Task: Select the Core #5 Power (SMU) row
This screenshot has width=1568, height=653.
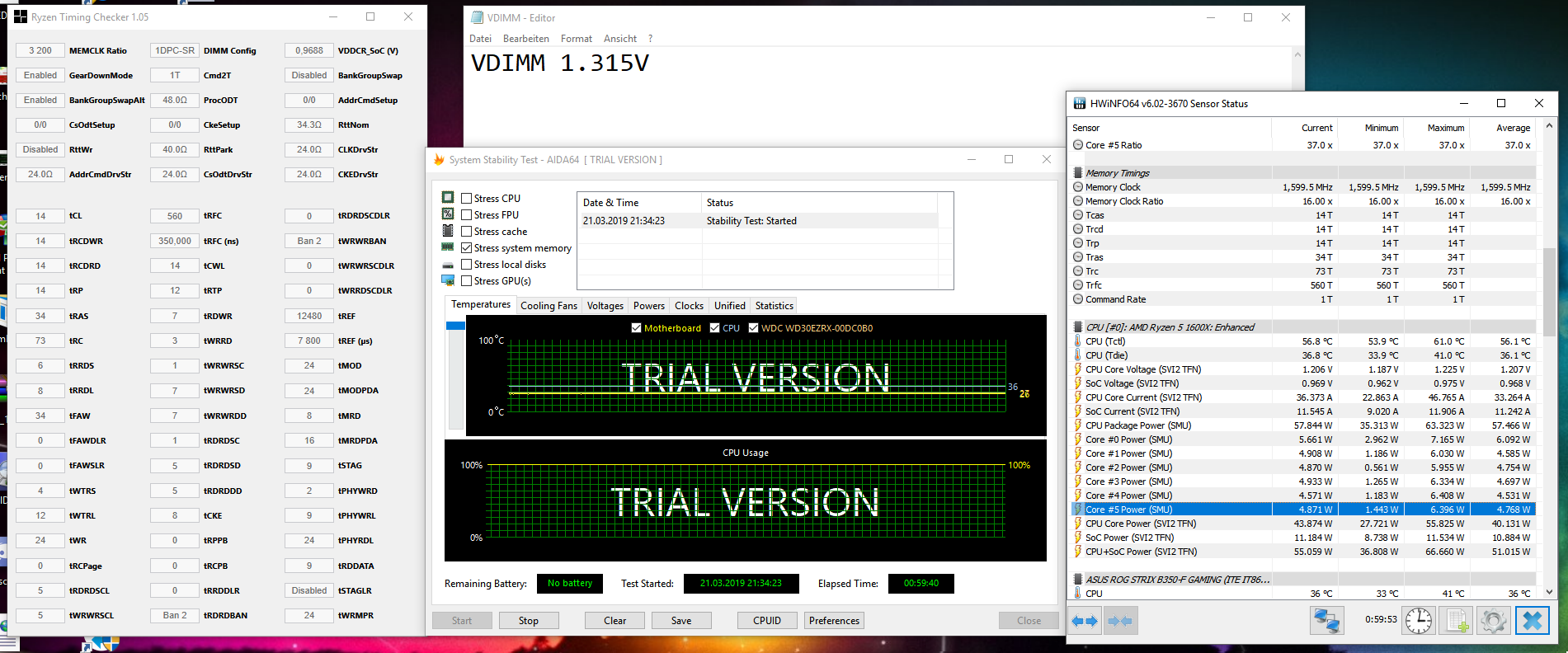Action: tap(1303, 510)
